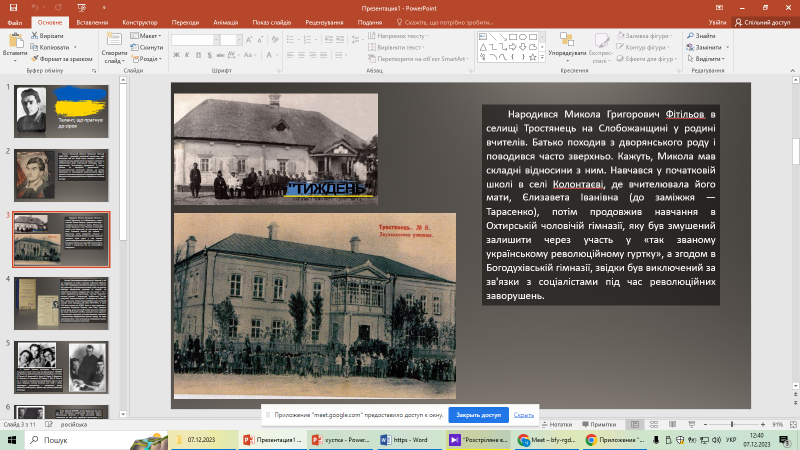Open Упорядкувати arrange options
The width and height of the screenshot is (800, 450).
pos(567,47)
